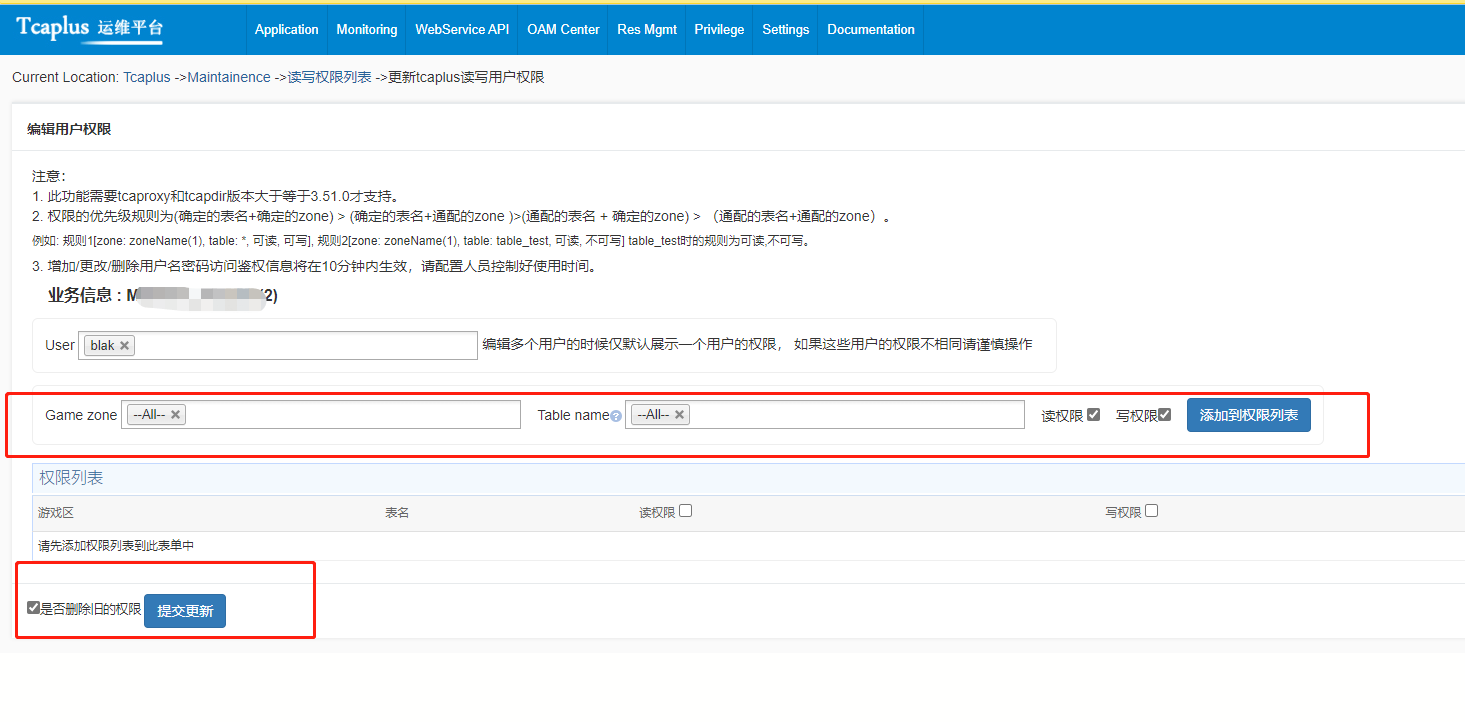Toggle the 读权限 checkbox beside Table name

tap(1094, 415)
